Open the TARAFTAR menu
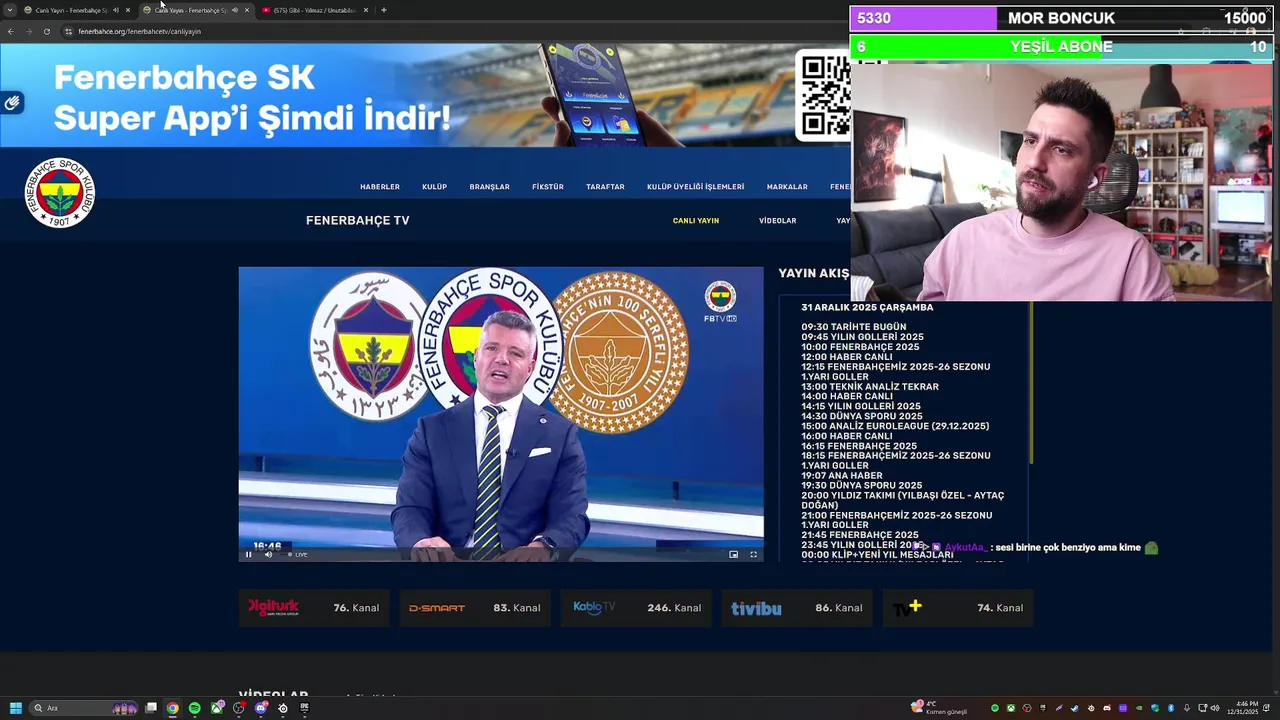The image size is (1280, 720). tap(605, 187)
